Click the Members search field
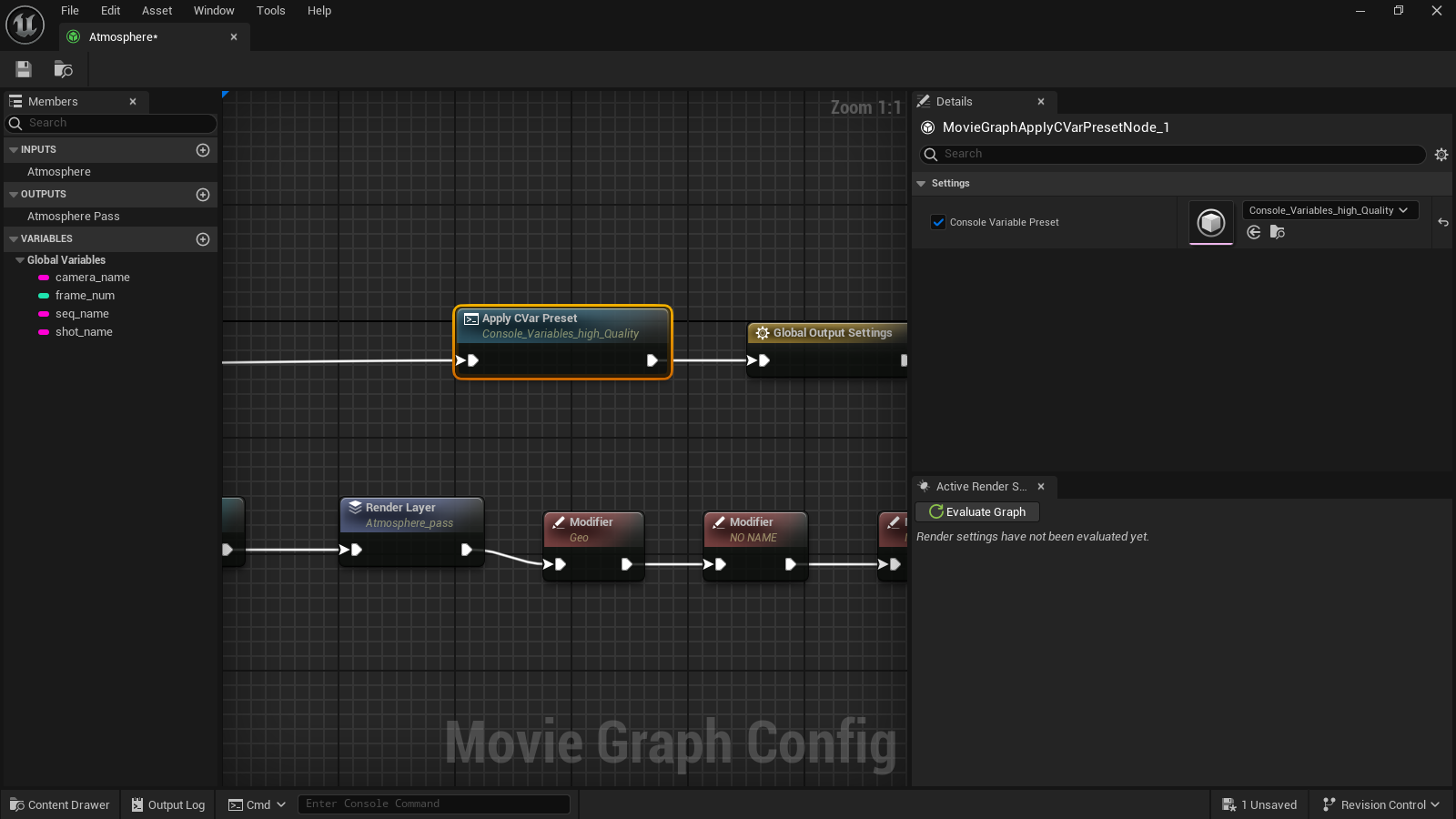 tap(111, 124)
